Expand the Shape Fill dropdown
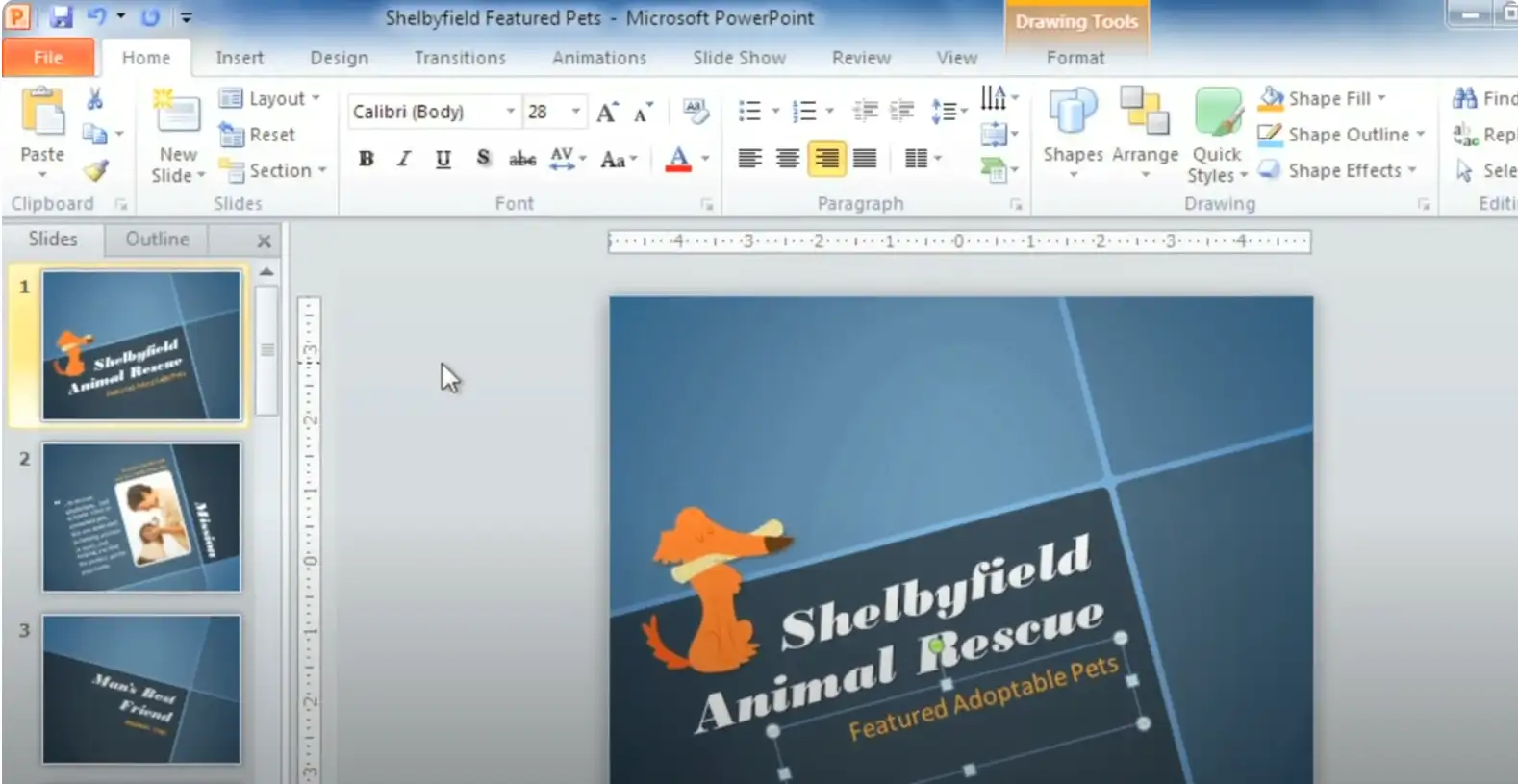This screenshot has height=784, width=1518. pyautogui.click(x=1381, y=99)
